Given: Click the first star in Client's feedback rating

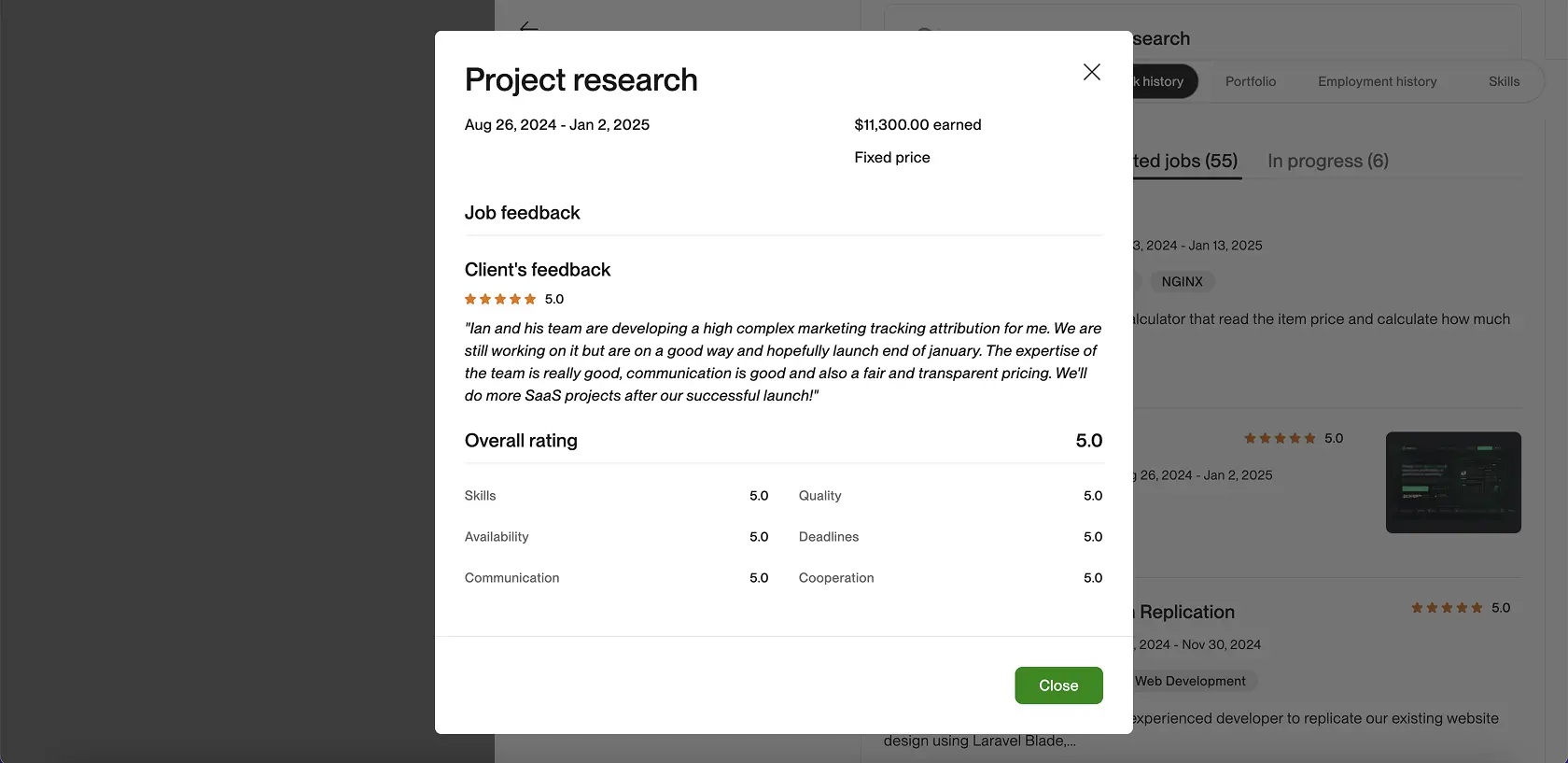Looking at the screenshot, I should click(x=469, y=299).
